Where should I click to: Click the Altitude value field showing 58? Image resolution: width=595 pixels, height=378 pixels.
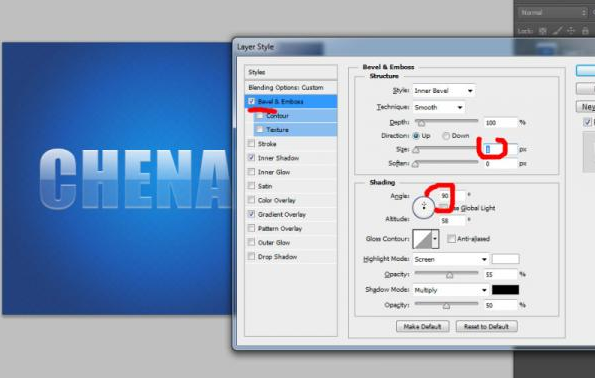[x=452, y=220]
